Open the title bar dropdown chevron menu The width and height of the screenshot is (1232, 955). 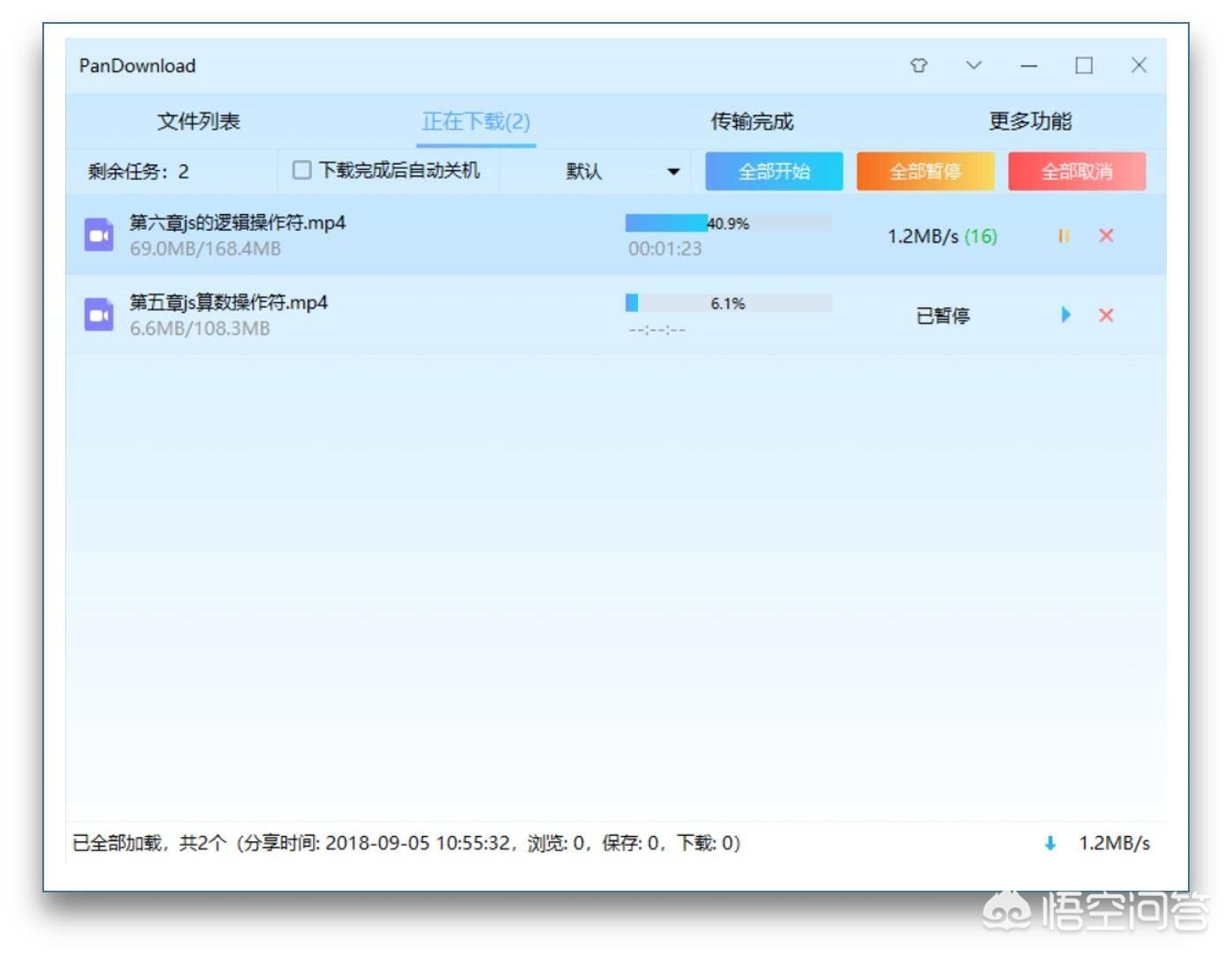(974, 65)
